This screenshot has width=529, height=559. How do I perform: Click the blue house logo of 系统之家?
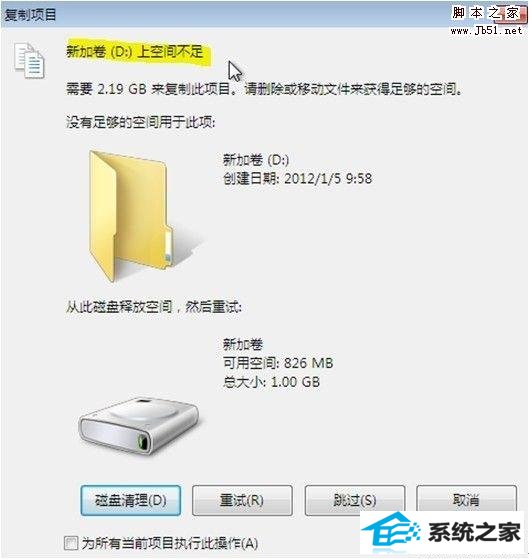point(391,532)
